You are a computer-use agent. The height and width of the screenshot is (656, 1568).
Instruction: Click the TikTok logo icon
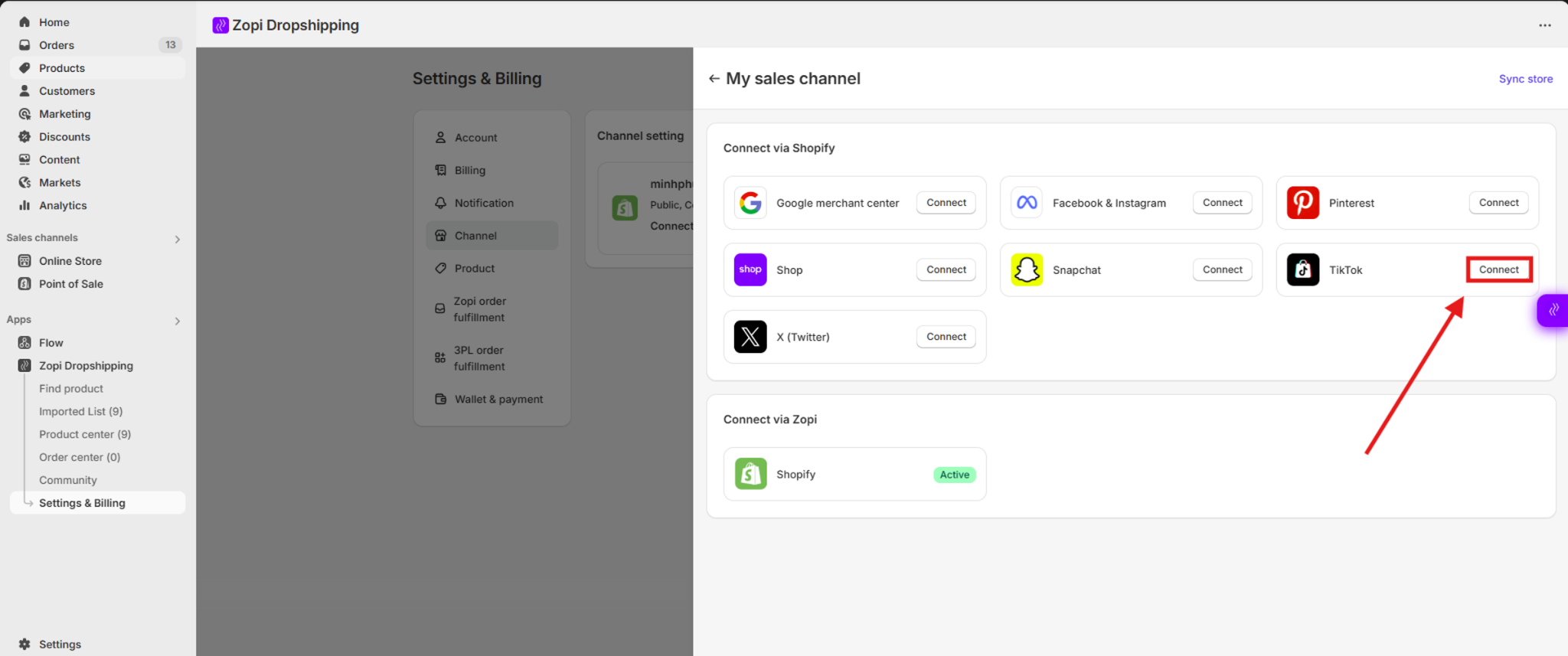(x=1303, y=269)
